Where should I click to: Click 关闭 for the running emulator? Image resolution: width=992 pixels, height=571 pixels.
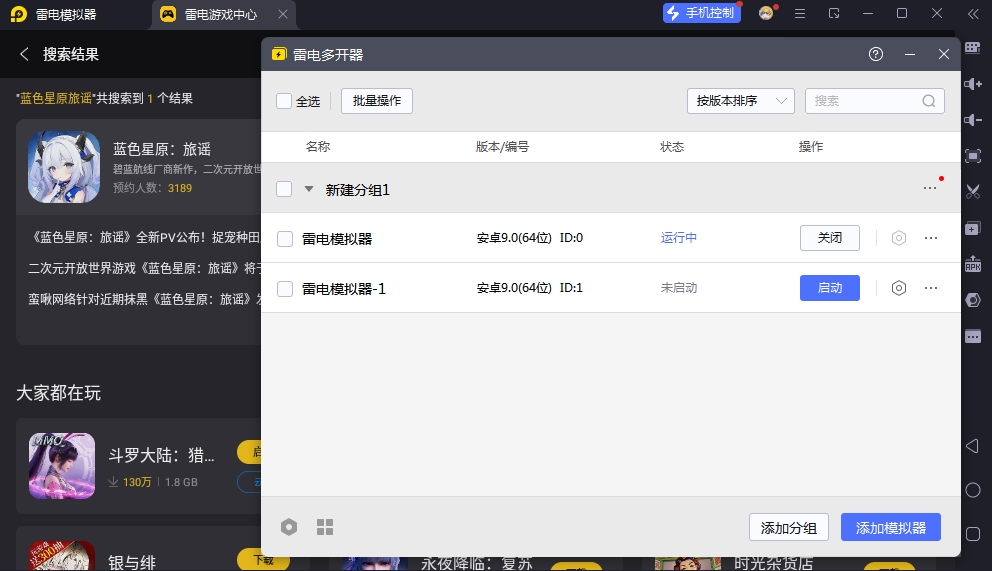tap(829, 238)
